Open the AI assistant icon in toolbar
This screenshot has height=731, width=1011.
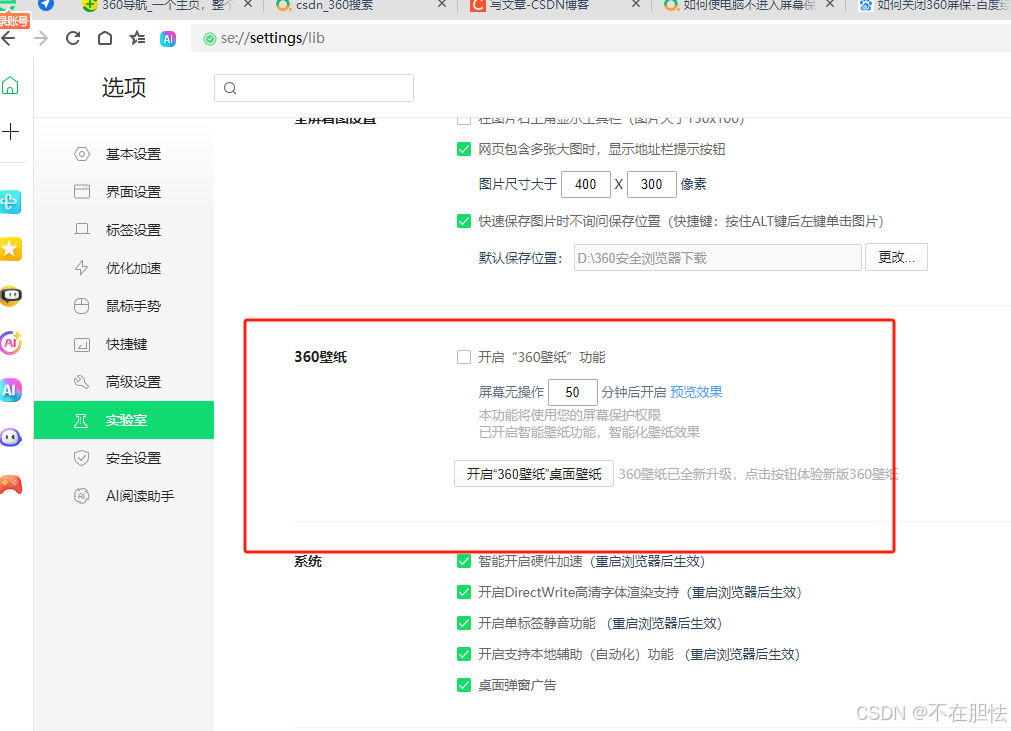coord(168,39)
